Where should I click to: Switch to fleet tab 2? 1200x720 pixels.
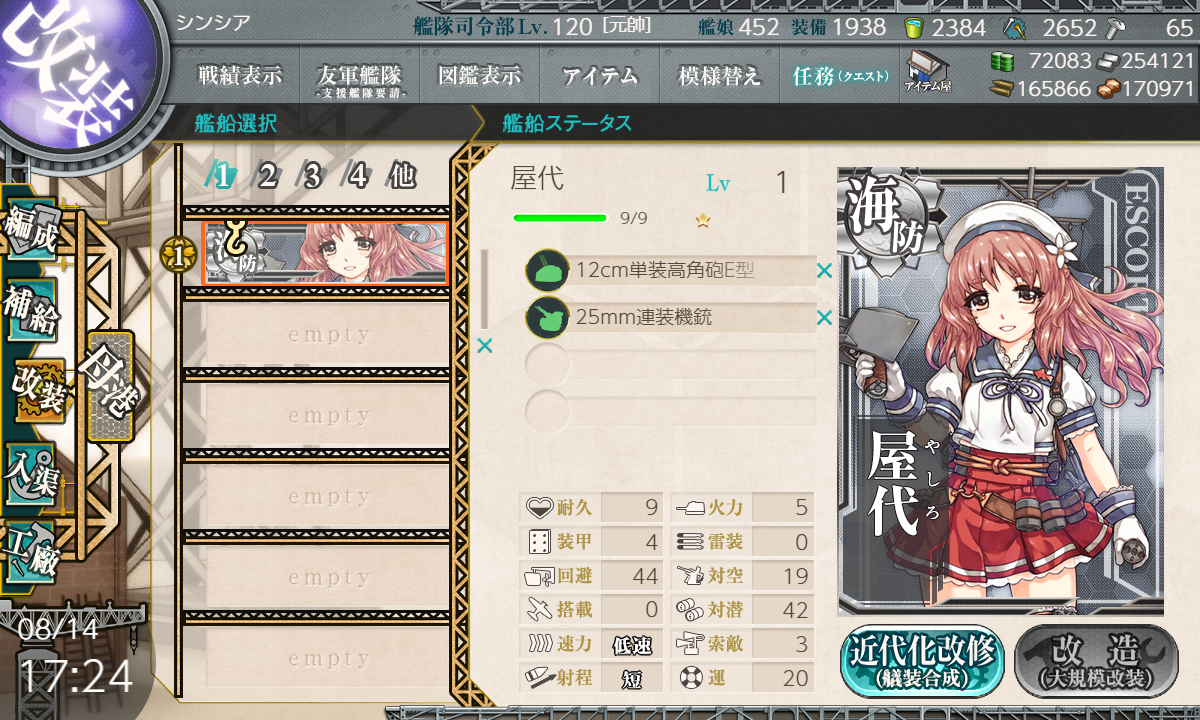267,176
